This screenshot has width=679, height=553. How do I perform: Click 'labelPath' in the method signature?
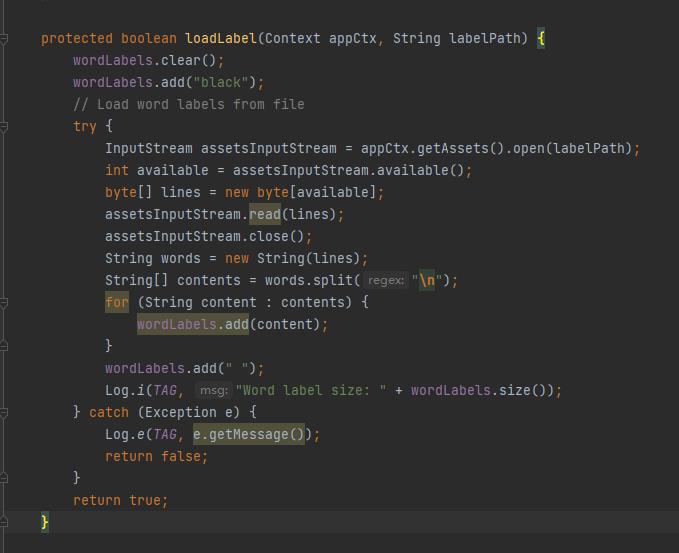[x=485, y=39]
